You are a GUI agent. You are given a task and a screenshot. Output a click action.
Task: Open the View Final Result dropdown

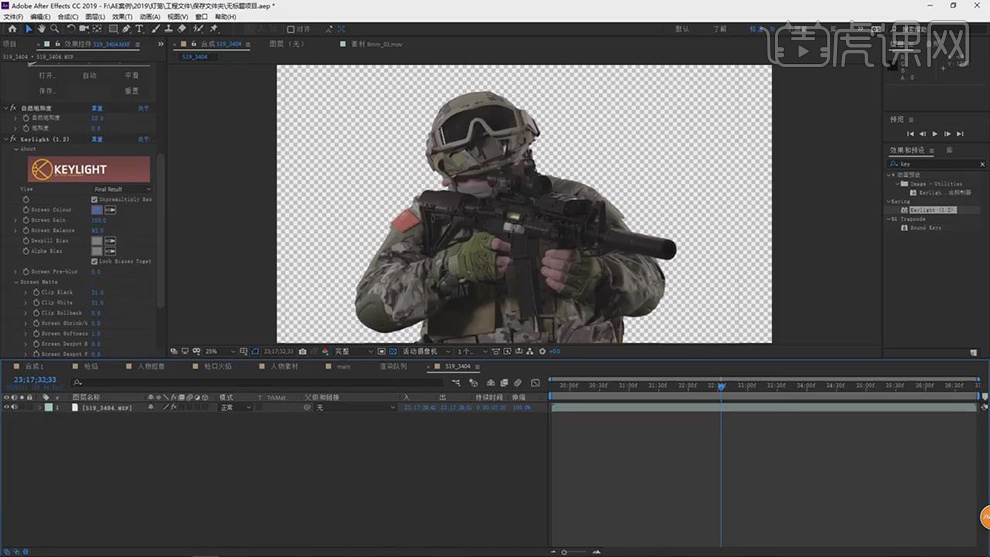tap(121, 189)
